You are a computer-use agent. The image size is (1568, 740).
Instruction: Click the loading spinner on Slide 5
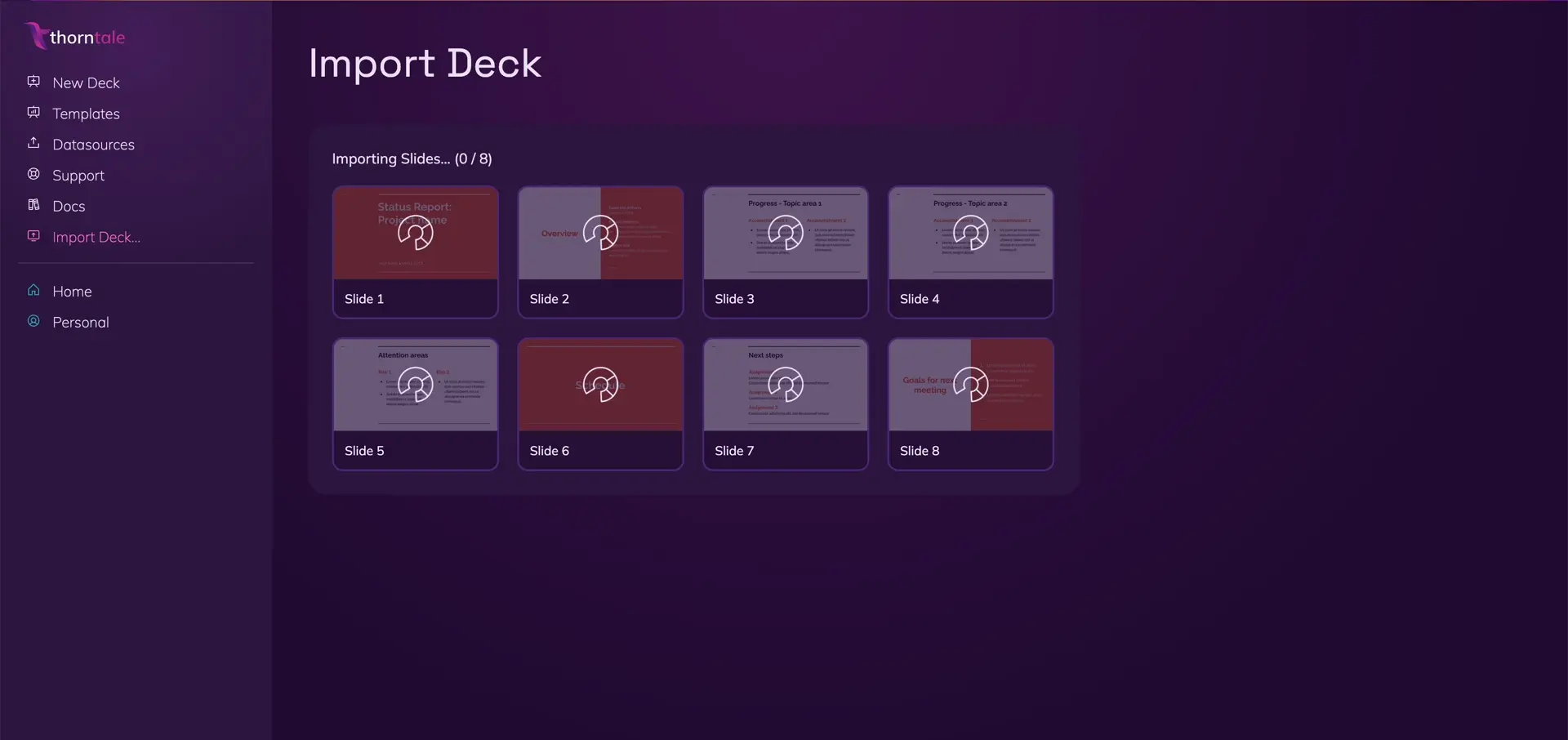416,385
